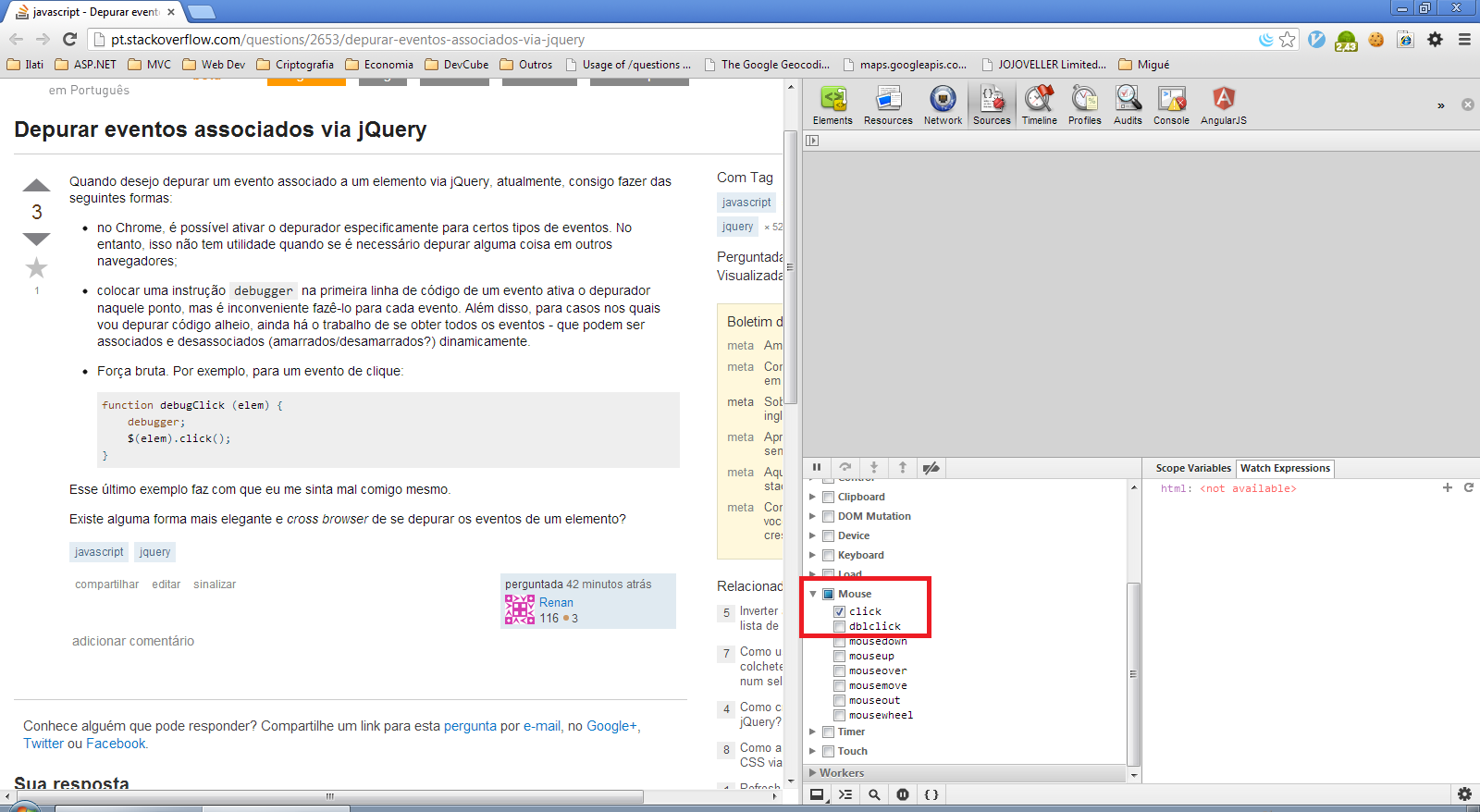Toggle pause on exceptions

903,794
